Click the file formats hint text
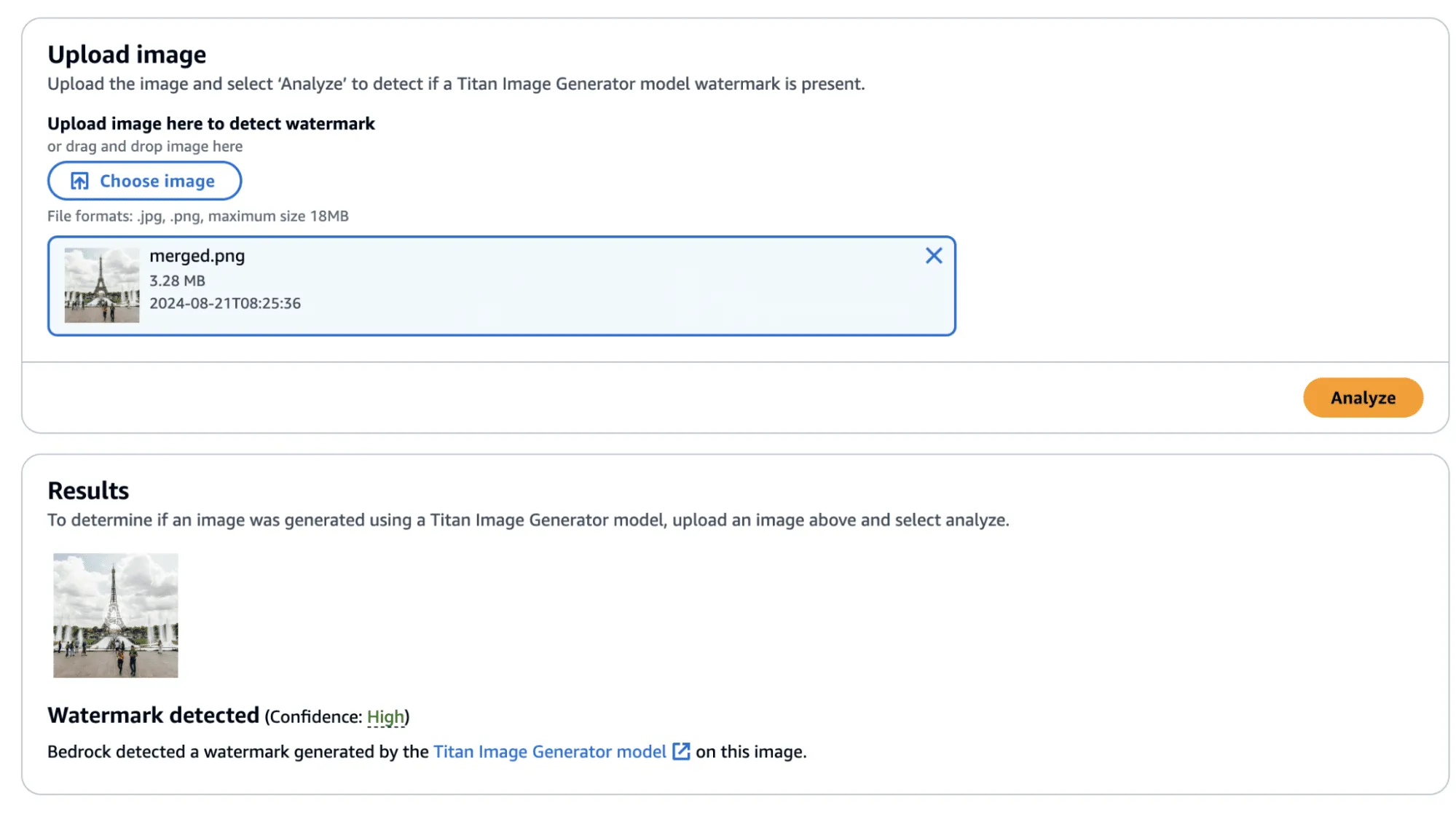 point(198,216)
